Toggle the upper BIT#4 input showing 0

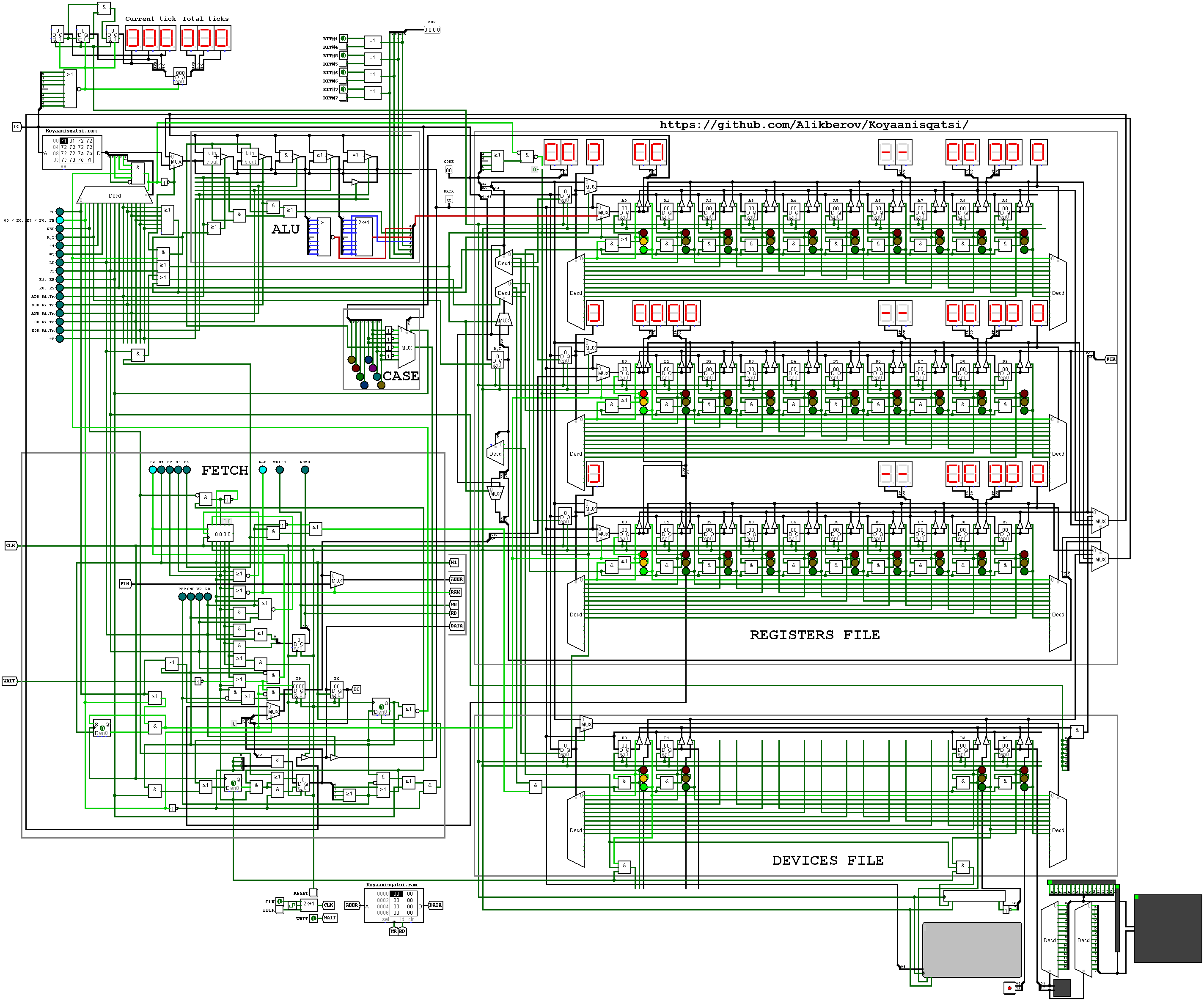click(x=344, y=38)
